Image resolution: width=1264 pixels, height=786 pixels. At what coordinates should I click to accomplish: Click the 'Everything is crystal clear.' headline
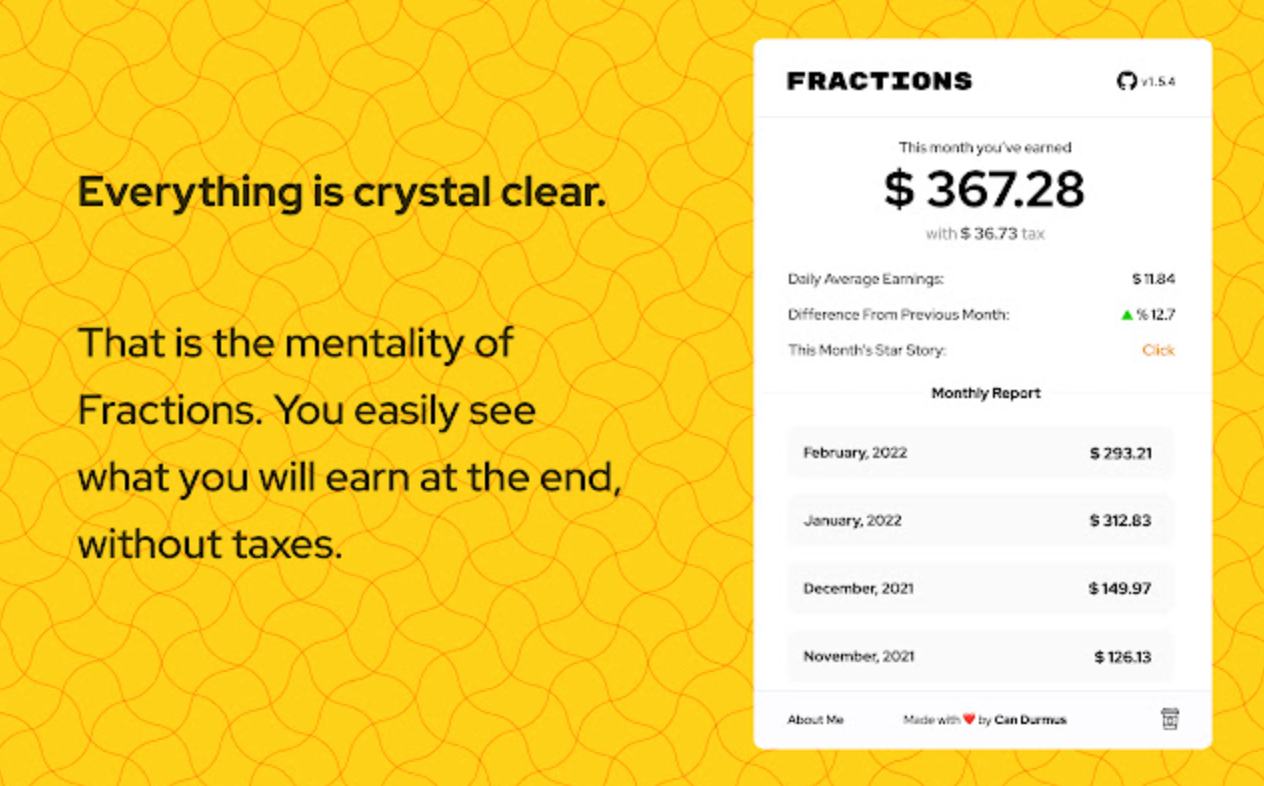point(342,192)
